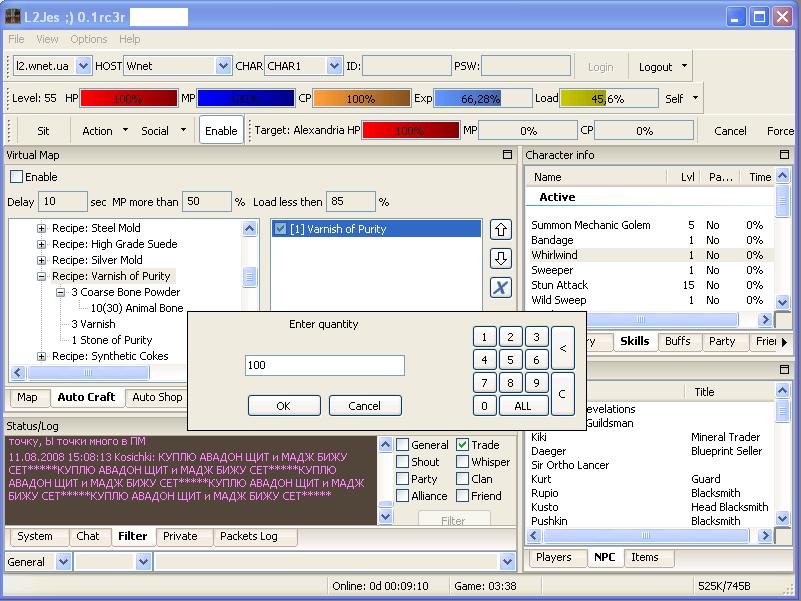Maximize the Virtual Map panel
The width and height of the screenshot is (801, 601).
[x=507, y=154]
